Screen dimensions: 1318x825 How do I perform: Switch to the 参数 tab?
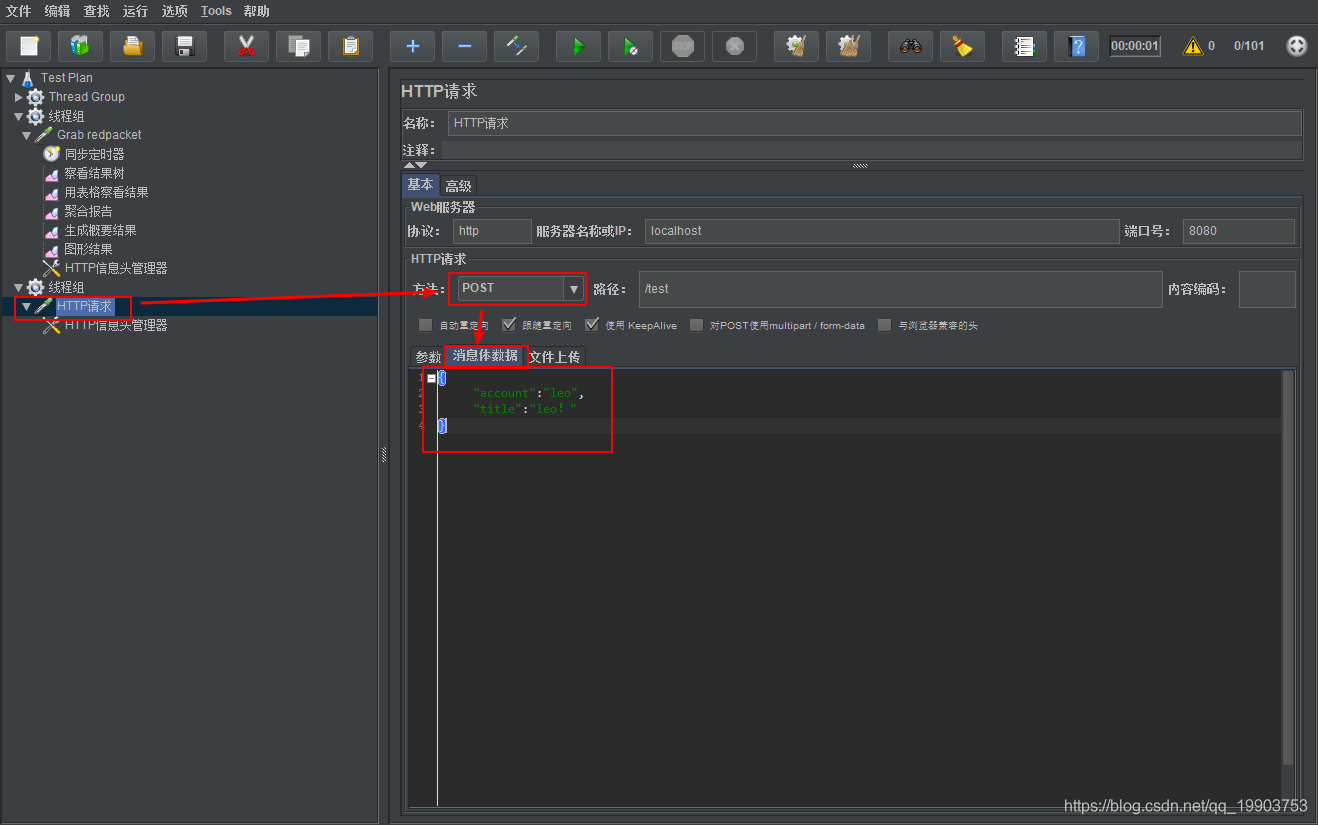point(428,357)
